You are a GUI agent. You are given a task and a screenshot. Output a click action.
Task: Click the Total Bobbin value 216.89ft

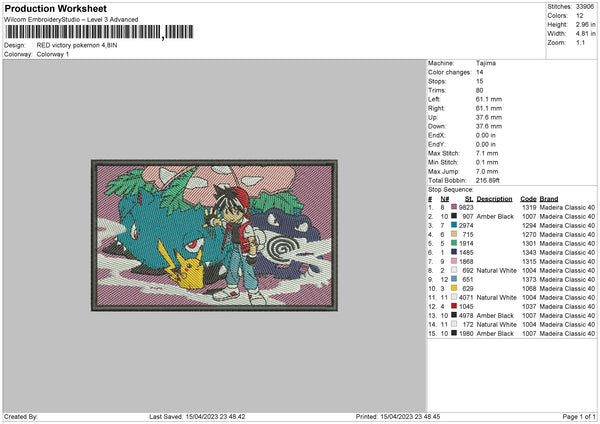coord(488,180)
